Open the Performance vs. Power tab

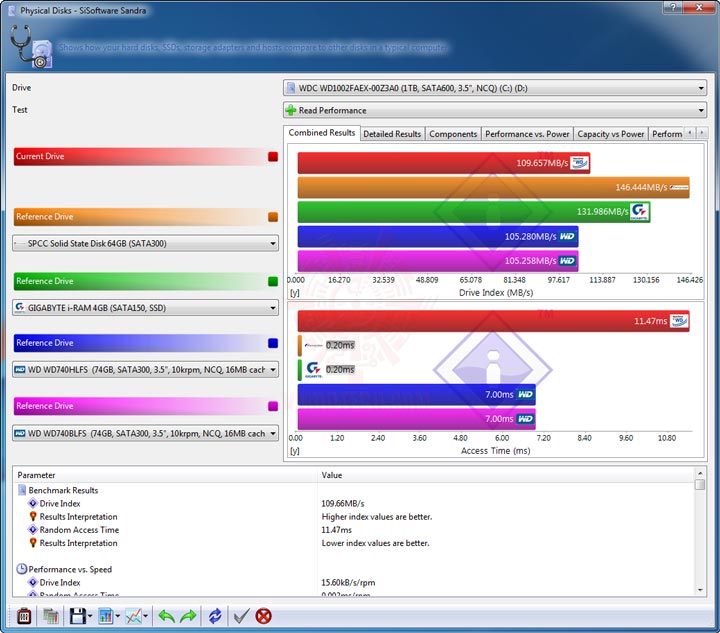527,134
